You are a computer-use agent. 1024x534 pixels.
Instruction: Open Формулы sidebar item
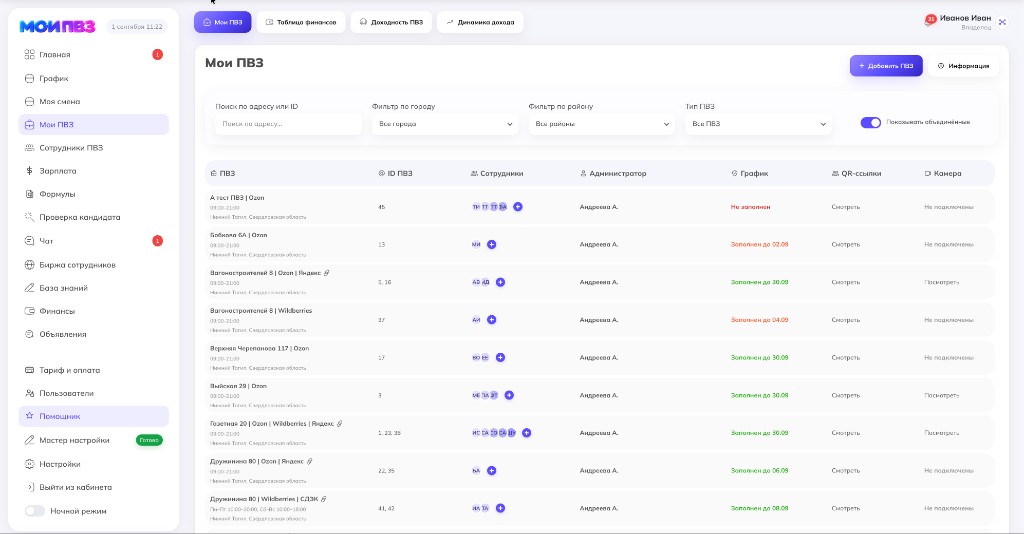point(93,194)
